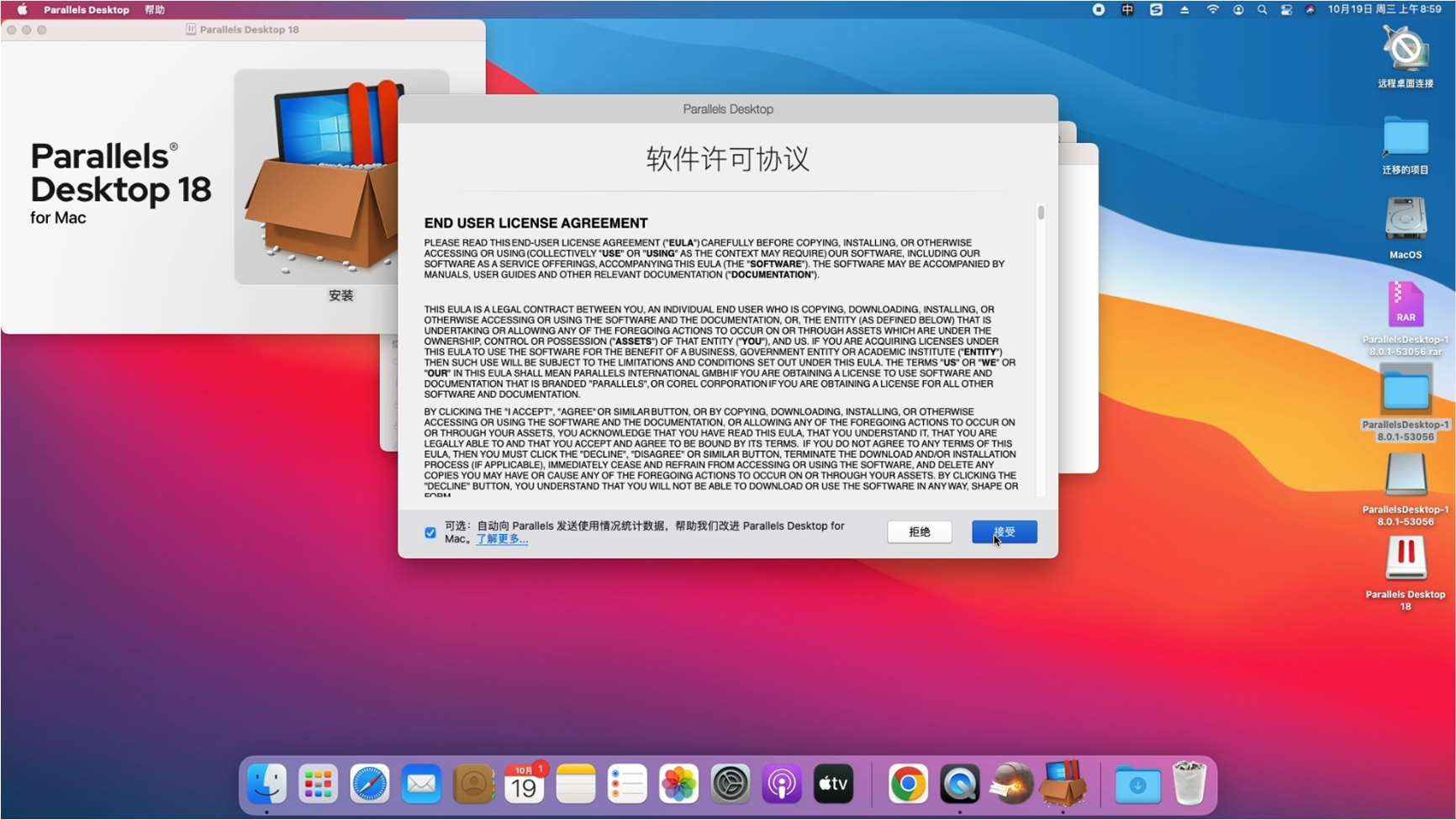Click the eject icon in menu bar
This screenshot has height=820, width=1456.
[x=1184, y=9]
